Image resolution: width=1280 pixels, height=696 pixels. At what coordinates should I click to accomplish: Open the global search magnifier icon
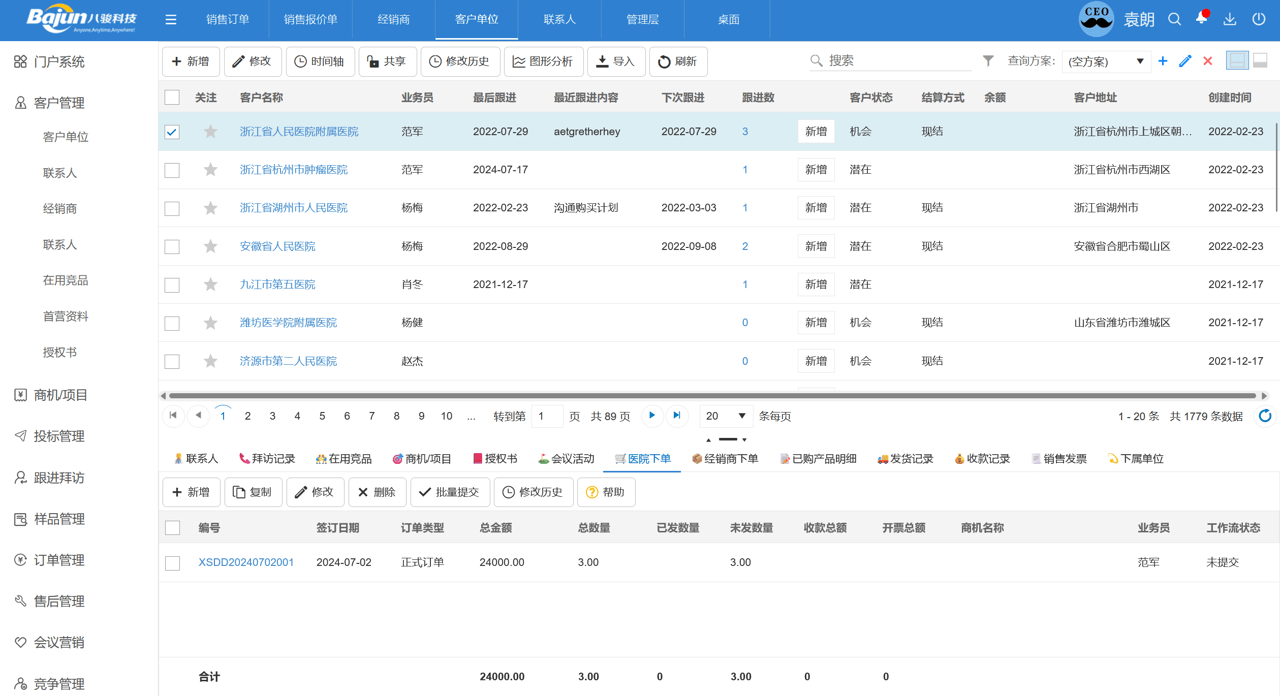1176,18
